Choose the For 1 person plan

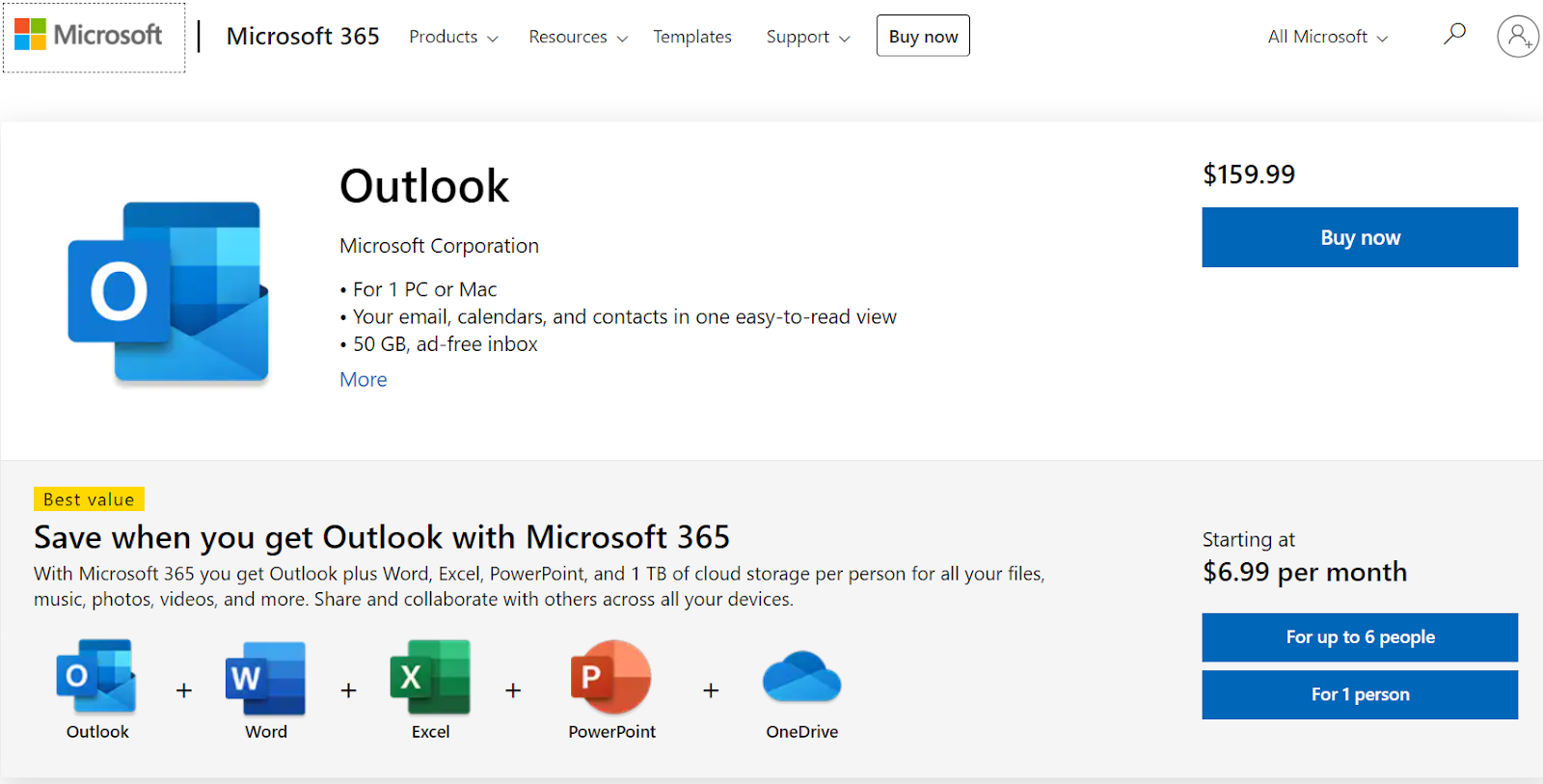click(x=1360, y=694)
